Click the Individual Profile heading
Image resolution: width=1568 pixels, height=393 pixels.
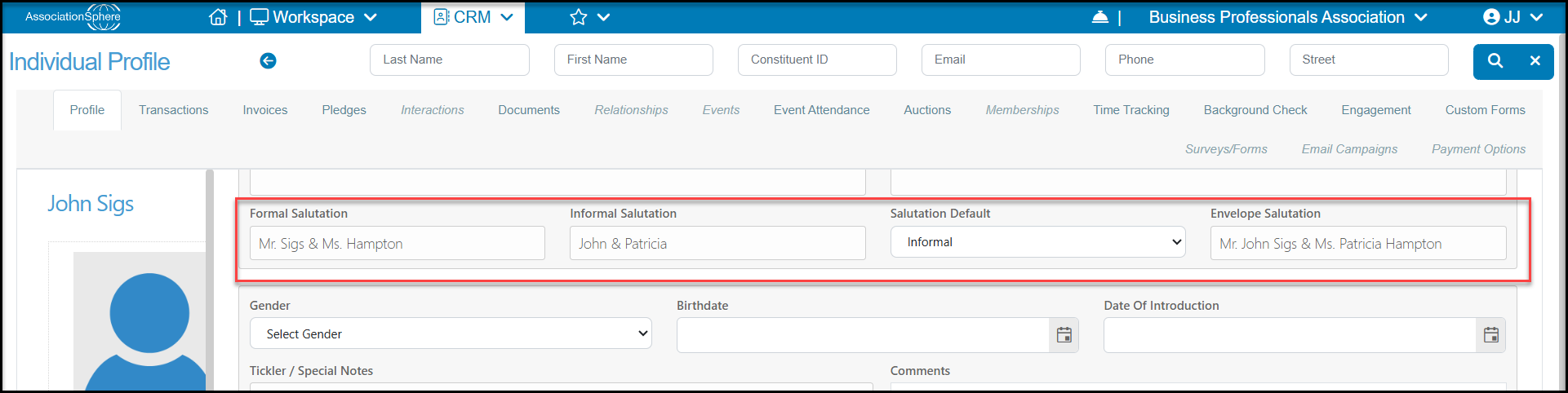tap(90, 61)
